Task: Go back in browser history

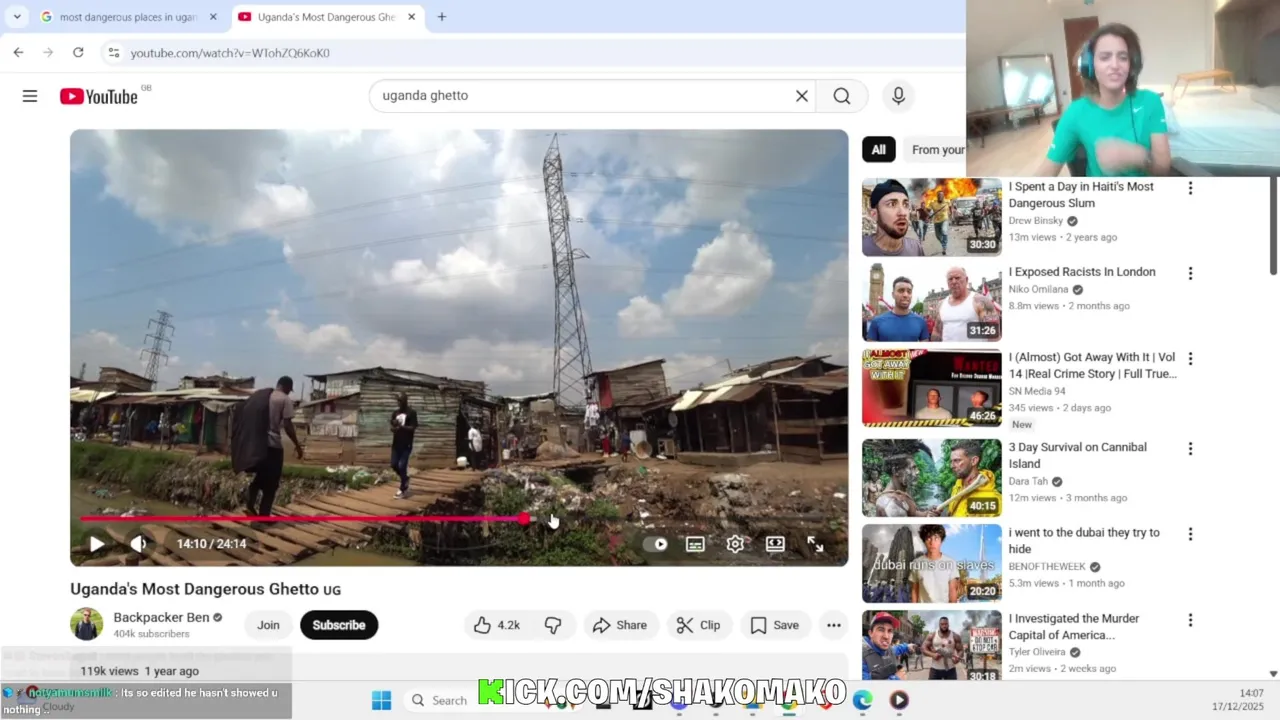Action: 18,53
